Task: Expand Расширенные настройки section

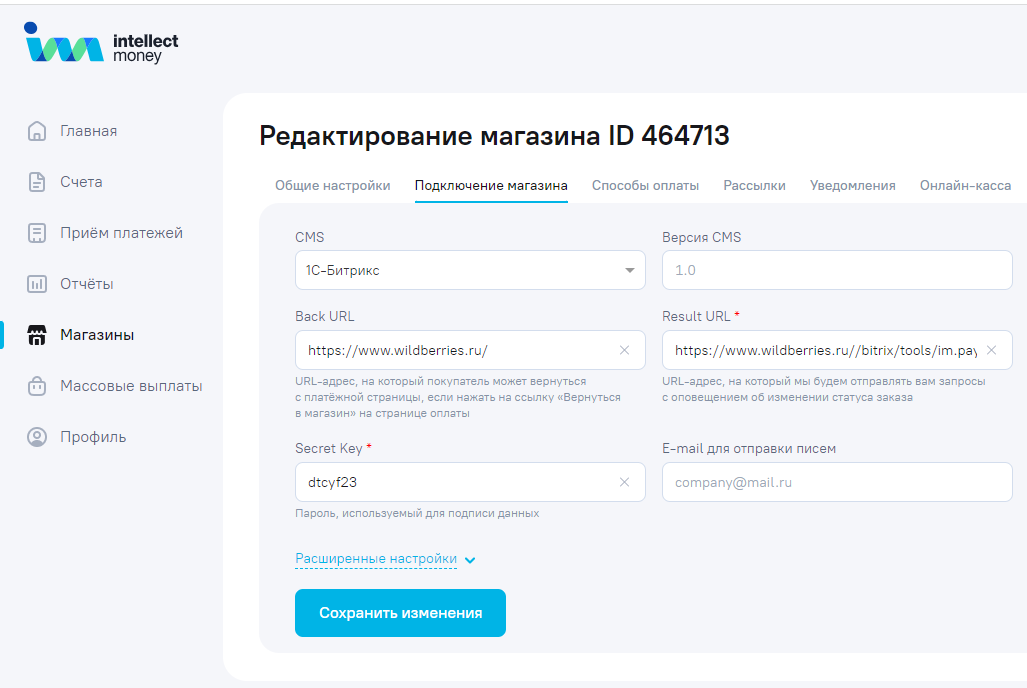Action: (x=385, y=559)
